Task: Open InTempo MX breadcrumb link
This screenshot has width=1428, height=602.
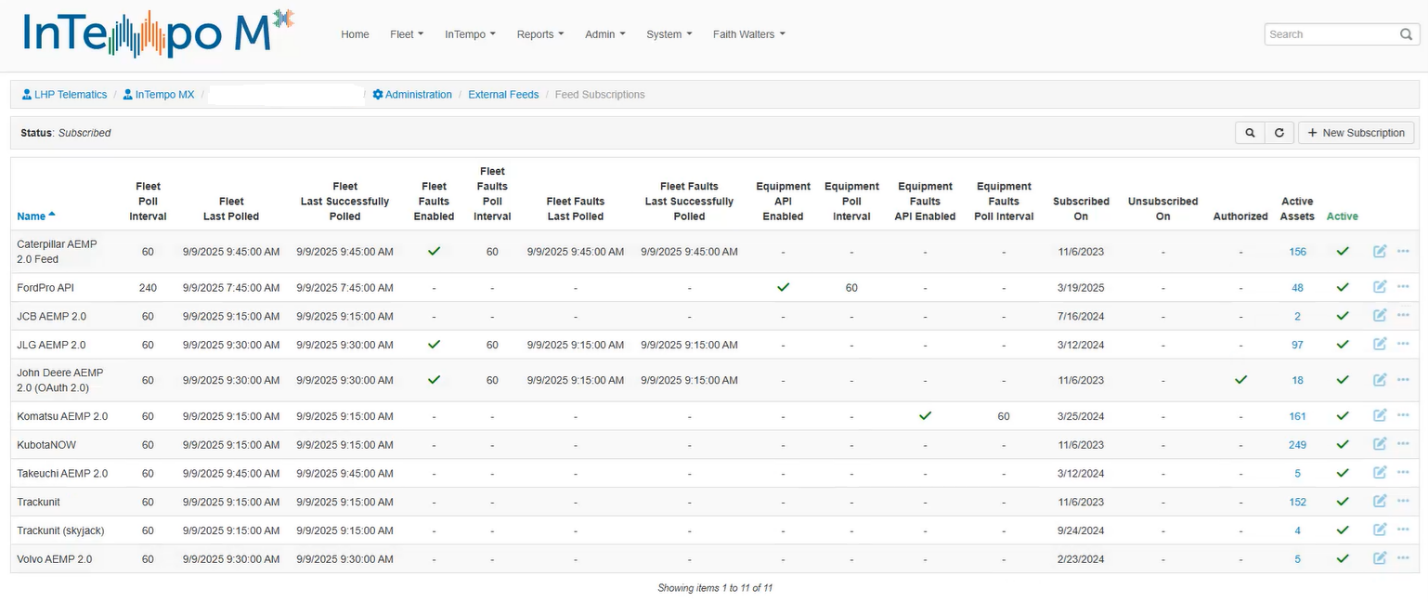Action: tap(158, 94)
